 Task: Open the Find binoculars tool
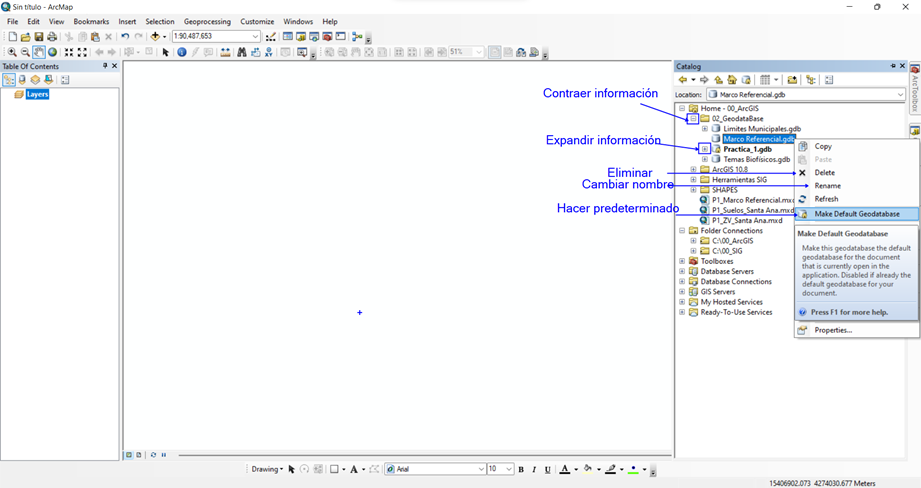(241, 52)
